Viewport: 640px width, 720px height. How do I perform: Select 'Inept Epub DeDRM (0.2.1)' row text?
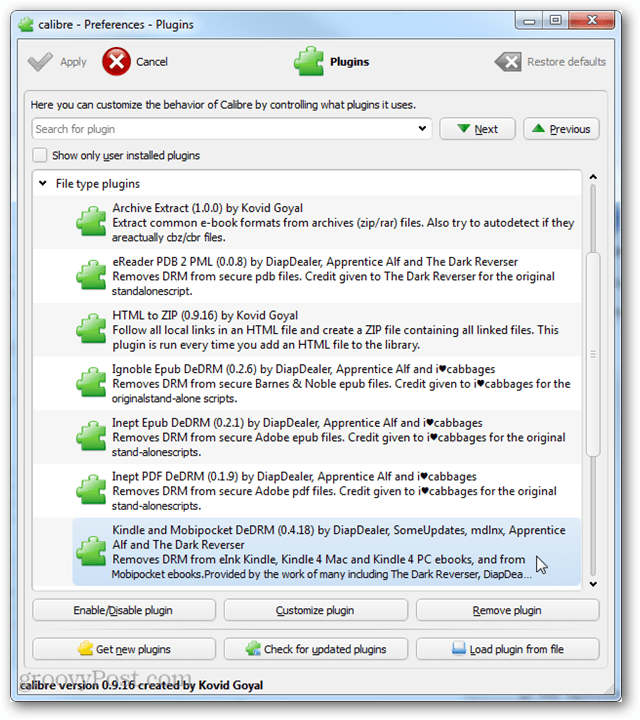(x=297, y=423)
